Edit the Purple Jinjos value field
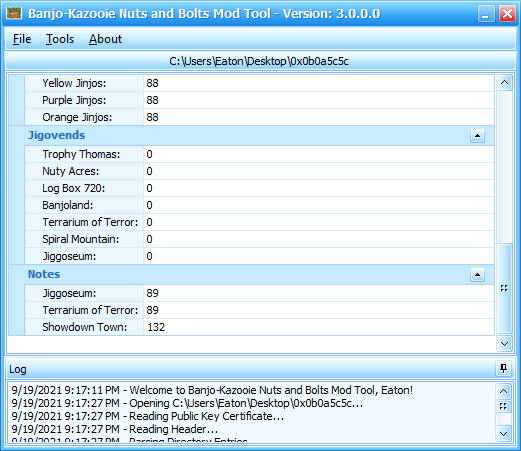Image resolution: width=521 pixels, height=451 pixels. pyautogui.click(x=319, y=100)
